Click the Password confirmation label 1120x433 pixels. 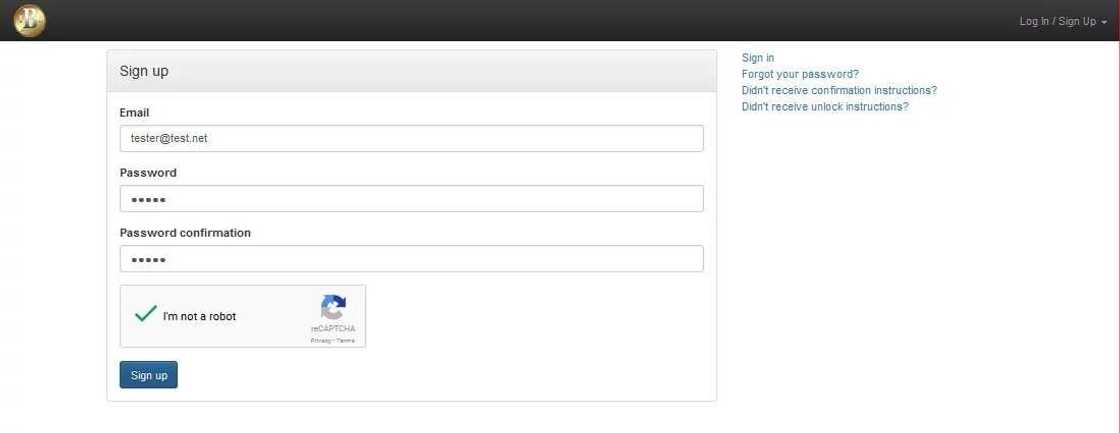point(185,233)
